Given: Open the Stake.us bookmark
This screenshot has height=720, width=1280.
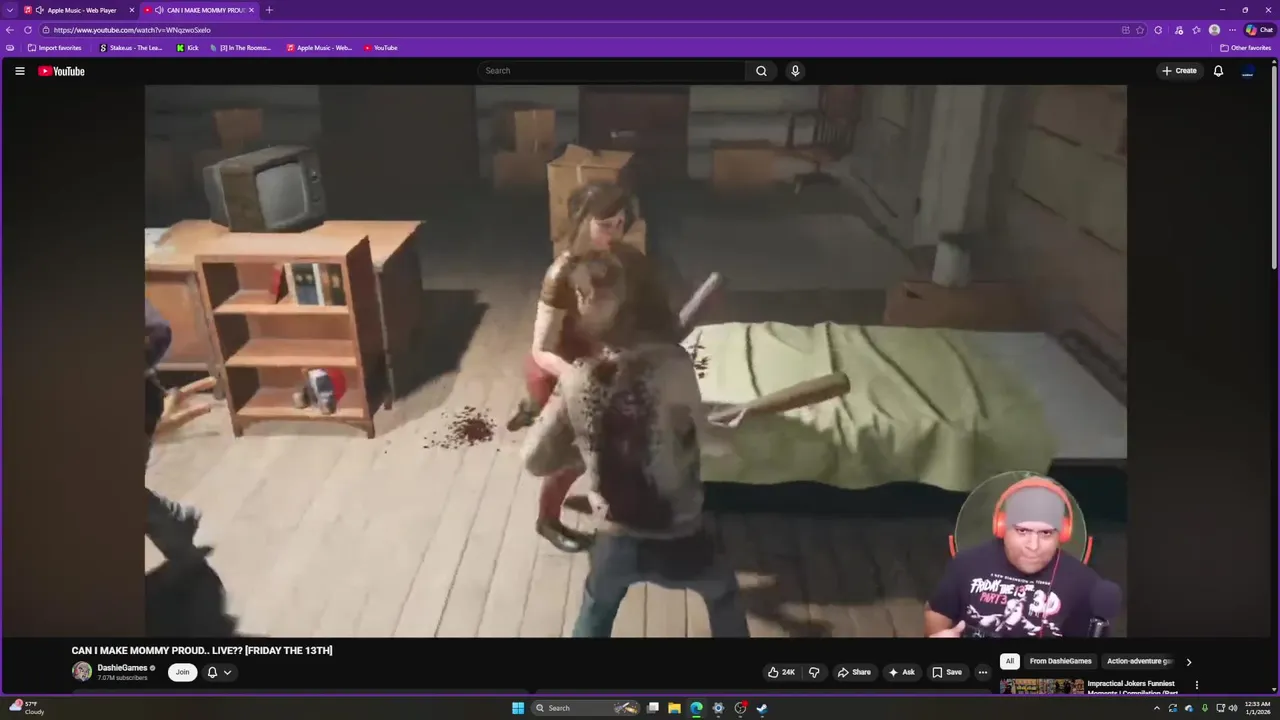Looking at the screenshot, I should coord(131,48).
